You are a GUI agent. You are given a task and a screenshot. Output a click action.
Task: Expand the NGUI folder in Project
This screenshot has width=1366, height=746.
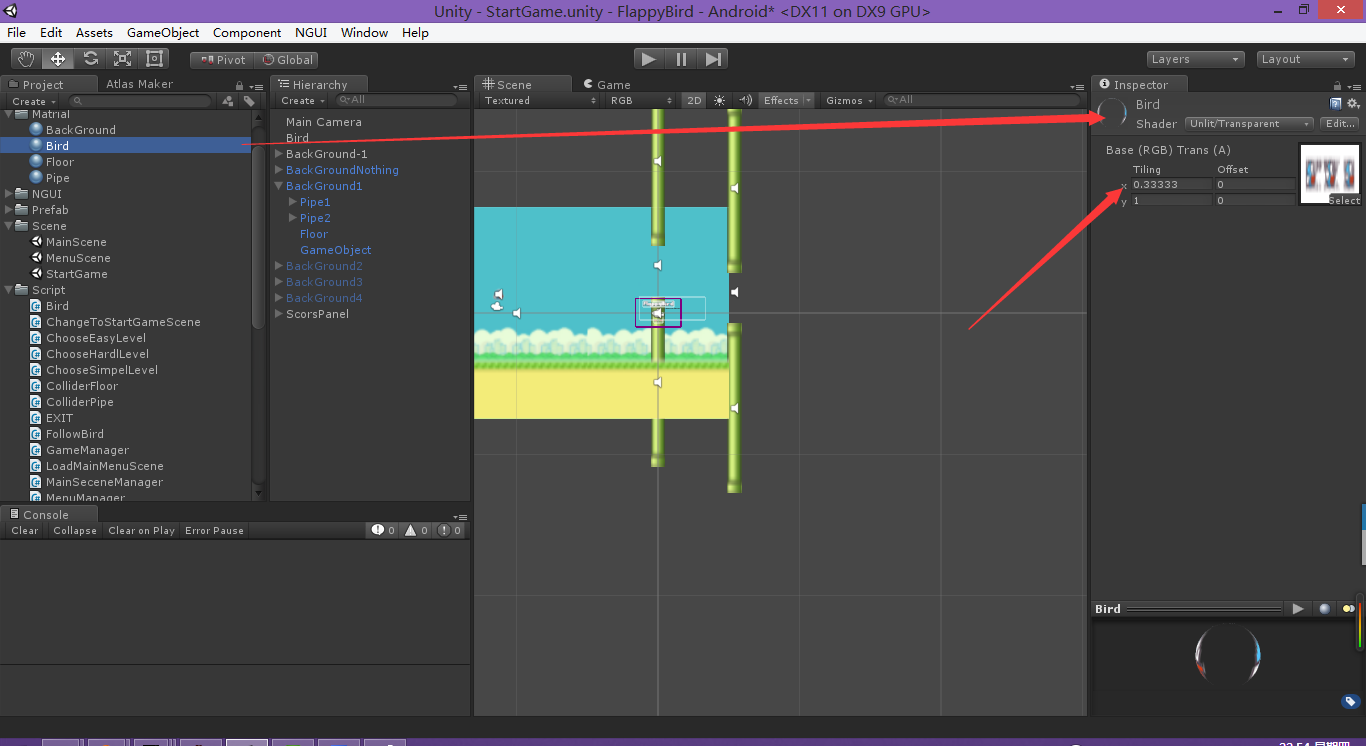(9, 194)
